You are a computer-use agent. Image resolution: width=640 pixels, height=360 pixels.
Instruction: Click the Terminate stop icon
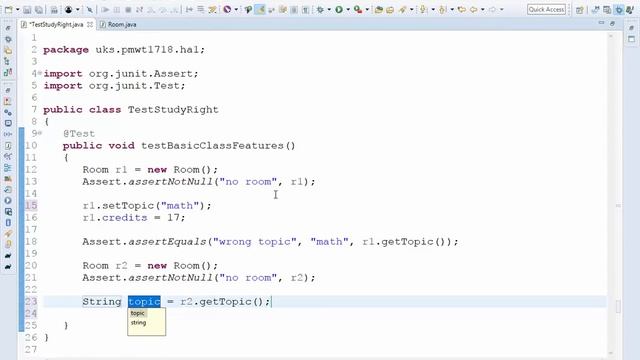(x=128, y=9)
